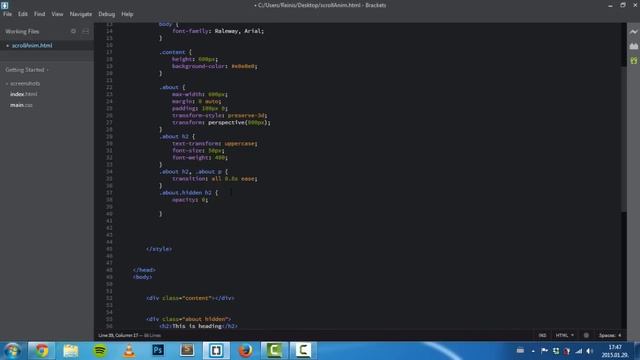This screenshot has height=360, width=640.
Task: Open Firefox from the taskbar
Action: (x=245, y=350)
